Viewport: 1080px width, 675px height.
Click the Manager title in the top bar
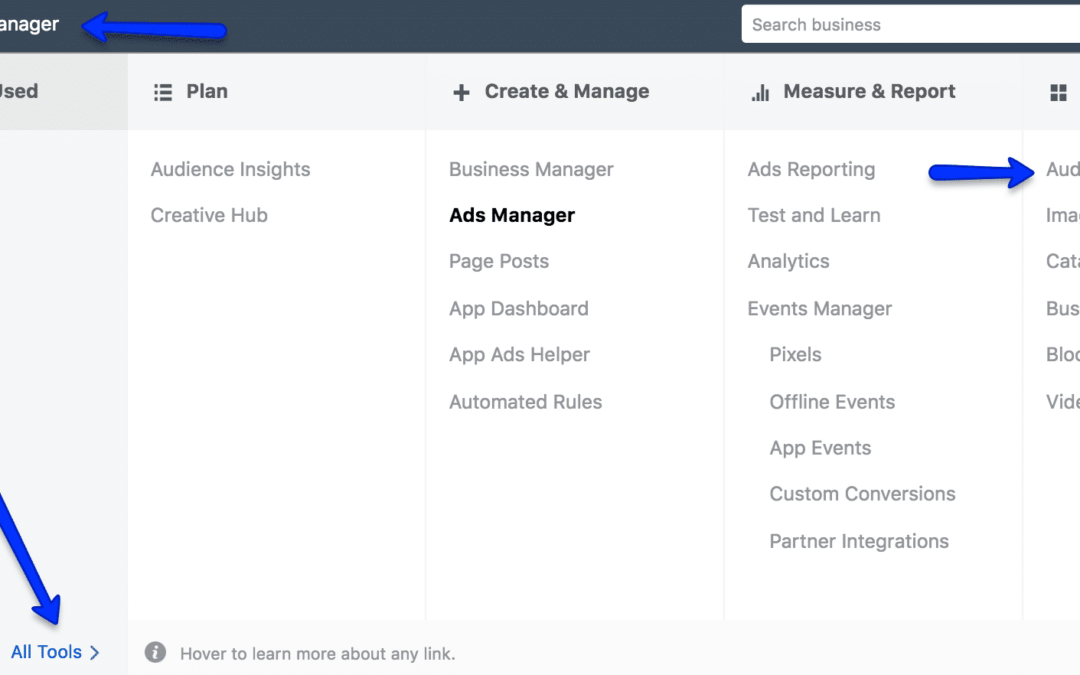tap(30, 25)
